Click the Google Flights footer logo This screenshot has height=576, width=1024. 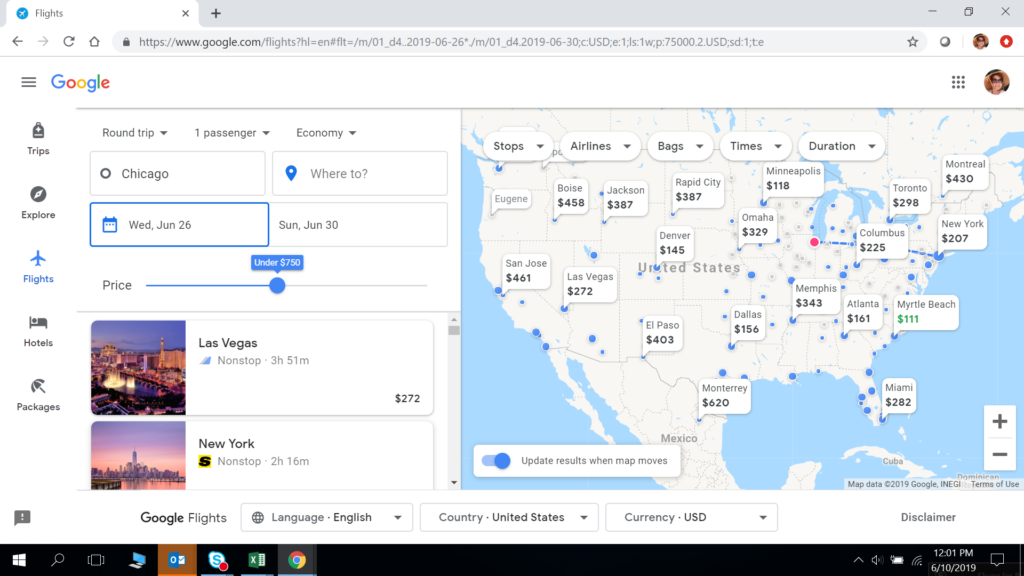[184, 518]
